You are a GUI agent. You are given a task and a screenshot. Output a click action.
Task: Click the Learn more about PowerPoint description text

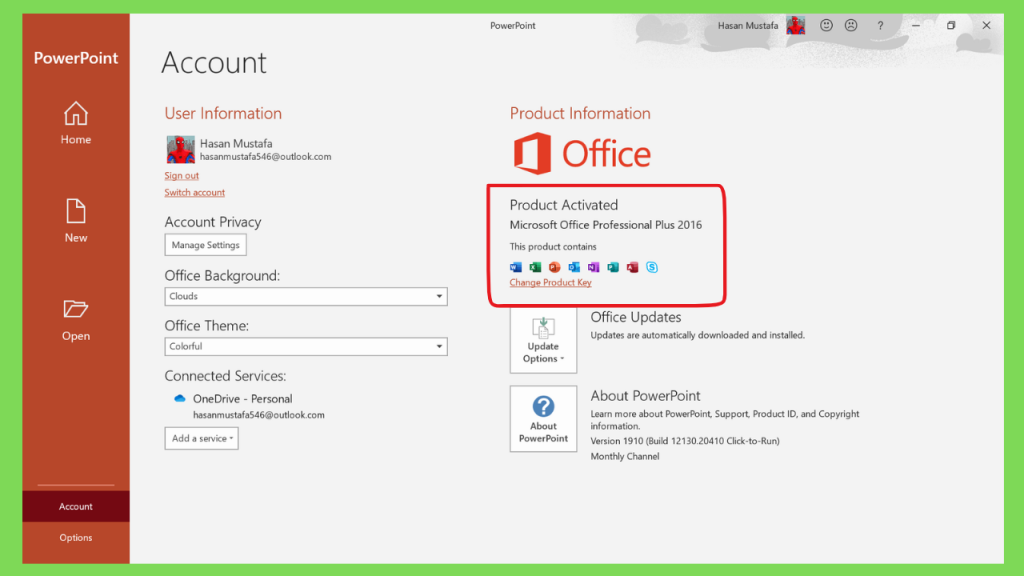(725, 420)
